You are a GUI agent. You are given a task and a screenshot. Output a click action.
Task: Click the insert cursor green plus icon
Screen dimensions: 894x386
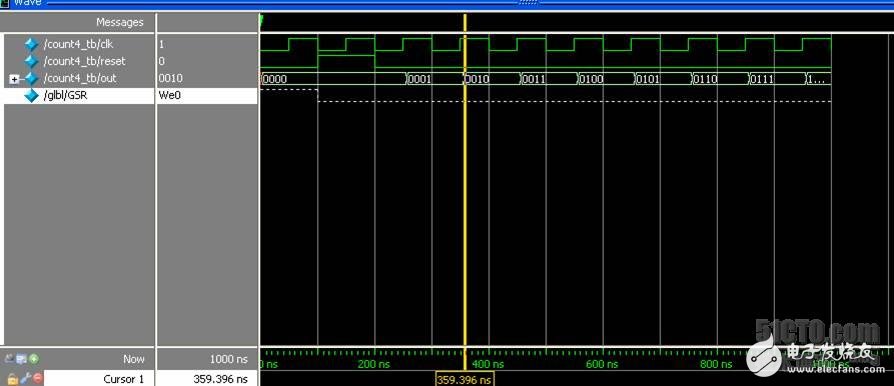[34, 359]
